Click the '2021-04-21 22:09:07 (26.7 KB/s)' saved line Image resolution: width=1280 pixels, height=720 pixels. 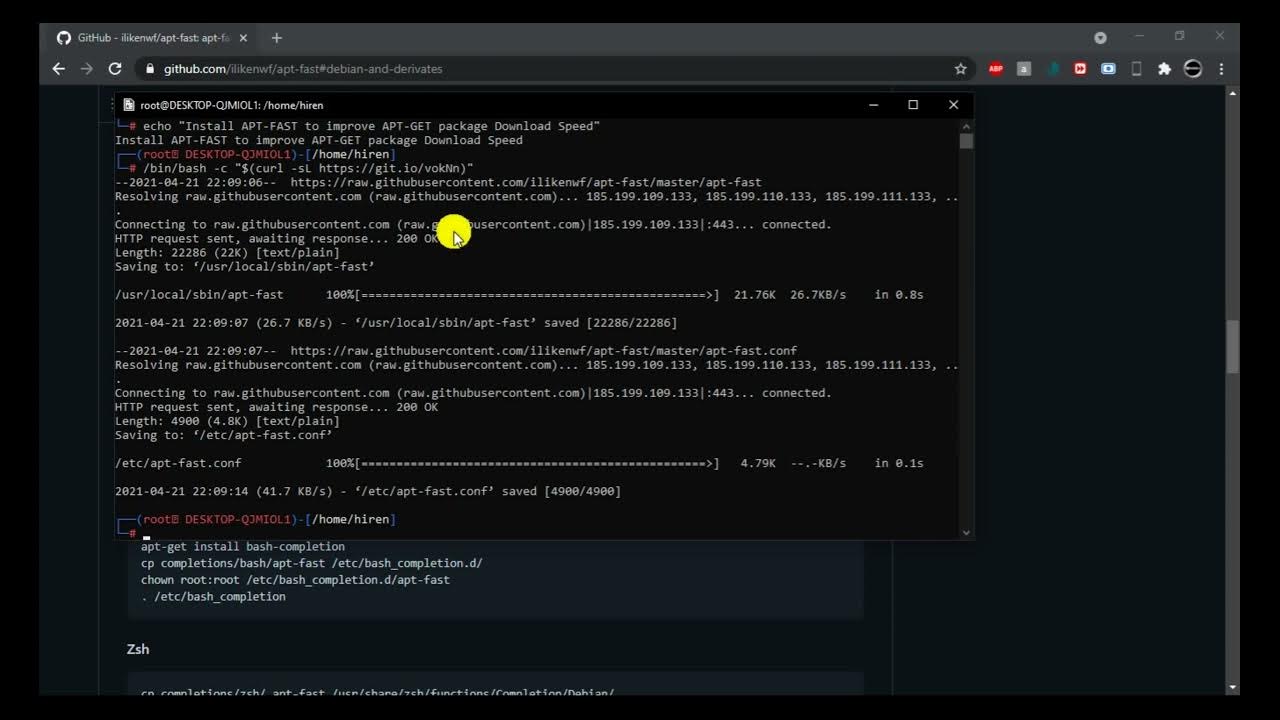pyautogui.click(x=396, y=323)
